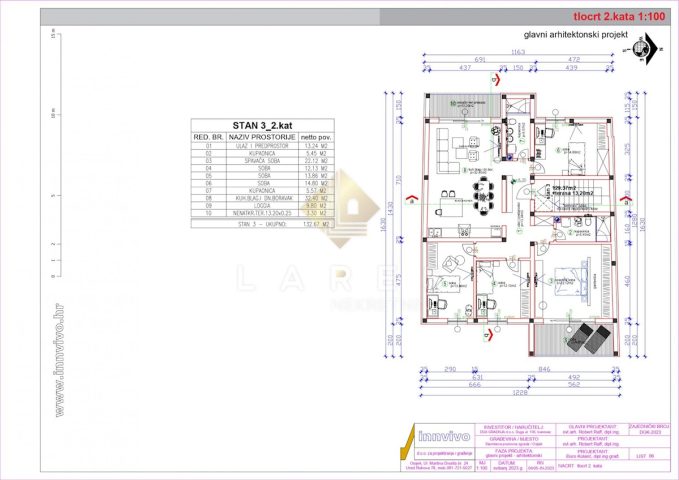Click the vertical scale bar on left

tap(58, 155)
